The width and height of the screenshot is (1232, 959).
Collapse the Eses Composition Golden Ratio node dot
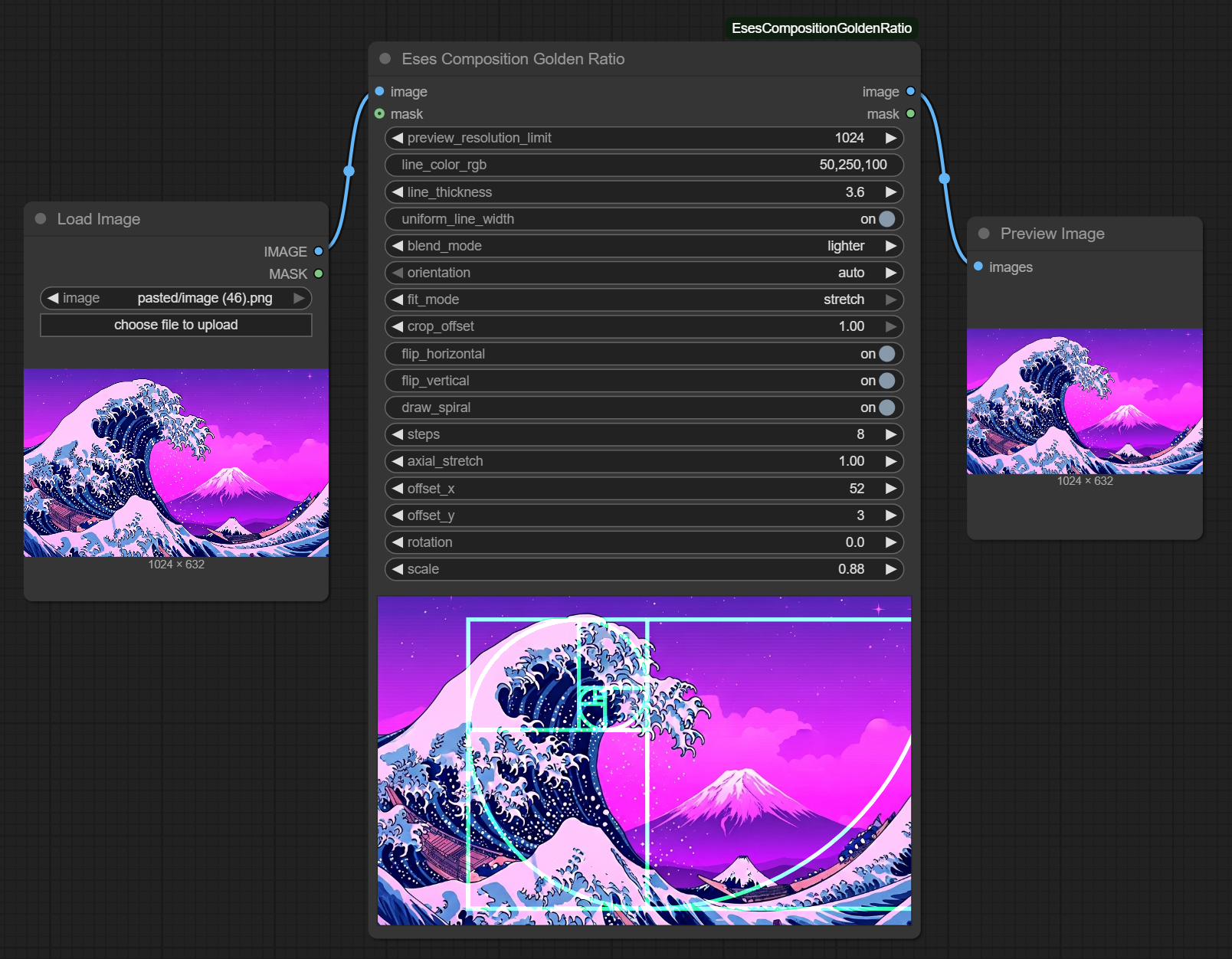[x=385, y=58]
